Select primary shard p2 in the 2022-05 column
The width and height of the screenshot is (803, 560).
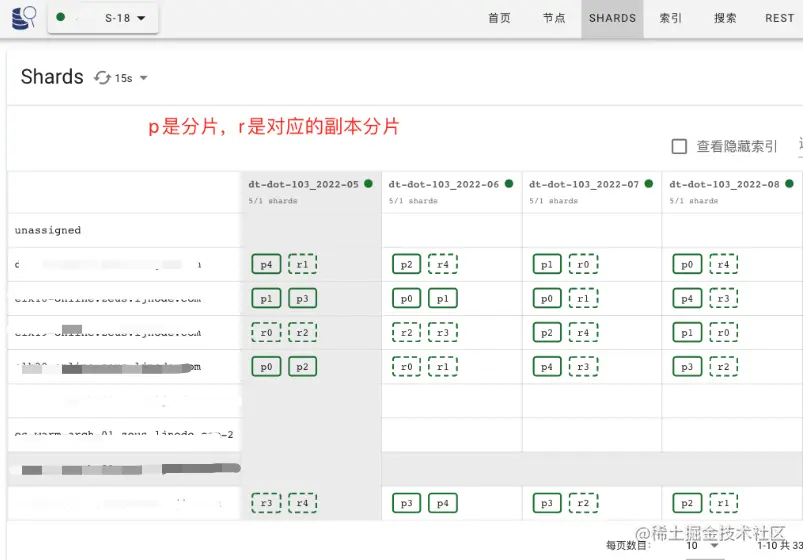coord(302,367)
